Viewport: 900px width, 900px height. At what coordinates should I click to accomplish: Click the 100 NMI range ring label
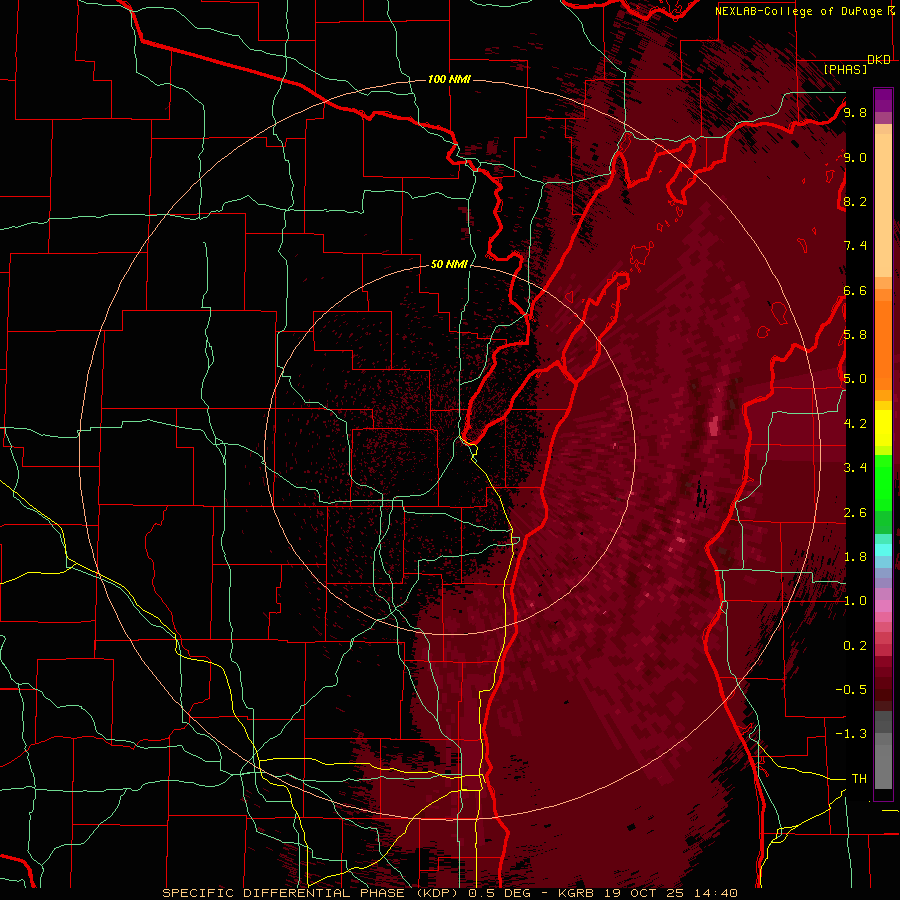(449, 79)
